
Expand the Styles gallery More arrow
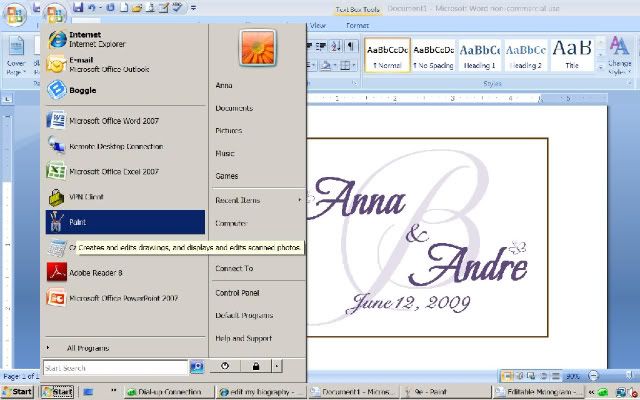pos(601,67)
